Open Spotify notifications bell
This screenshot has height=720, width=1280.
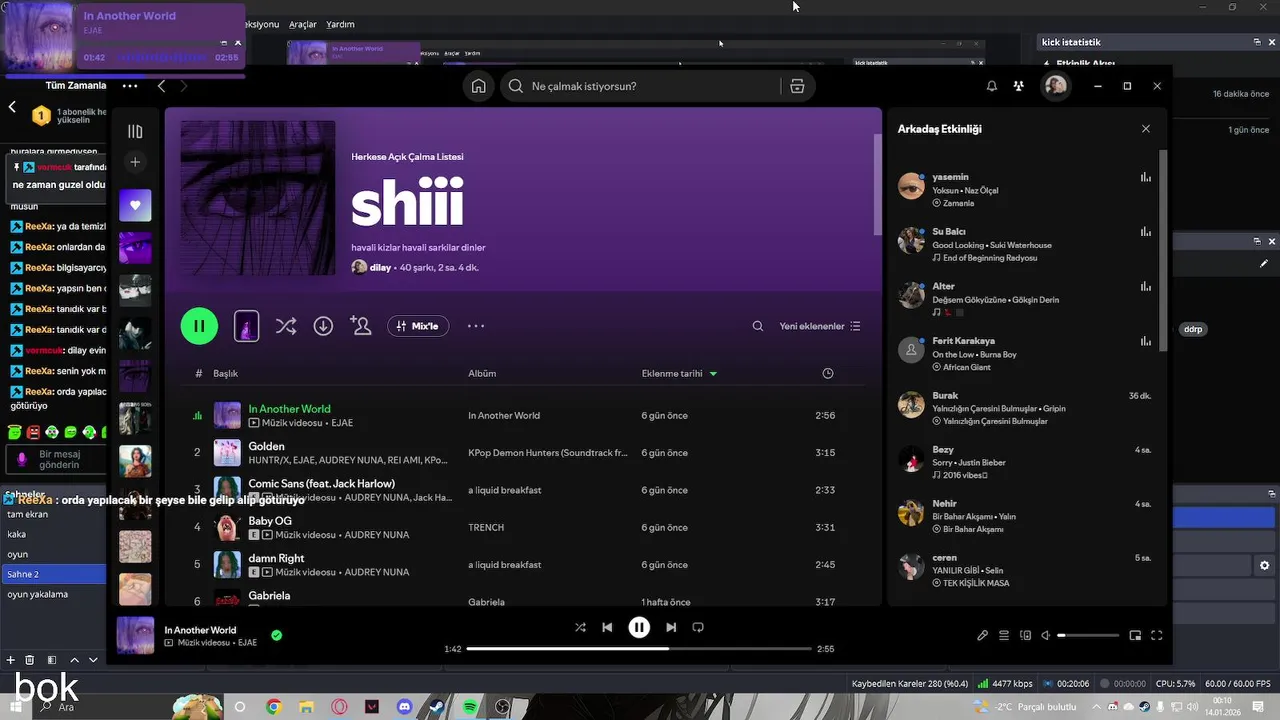[992, 86]
